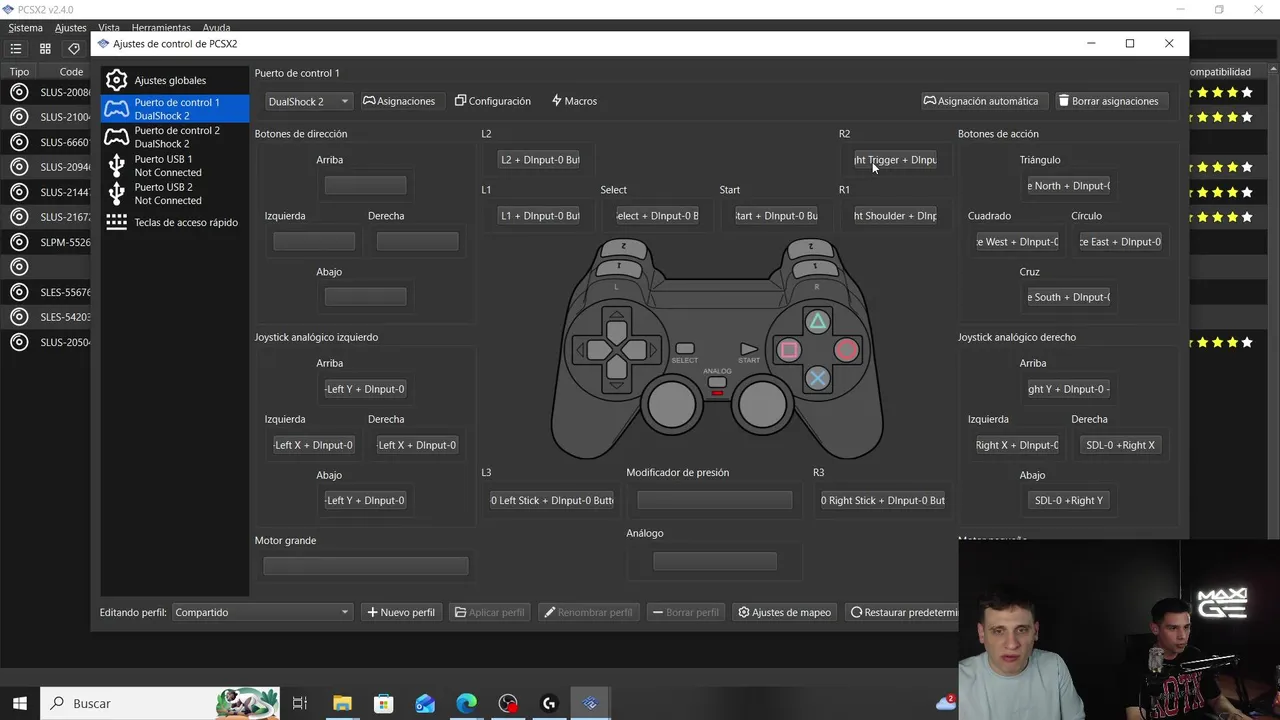Open the DualShock 2 controller type dropdown
The width and height of the screenshot is (1280, 720).
click(x=308, y=101)
